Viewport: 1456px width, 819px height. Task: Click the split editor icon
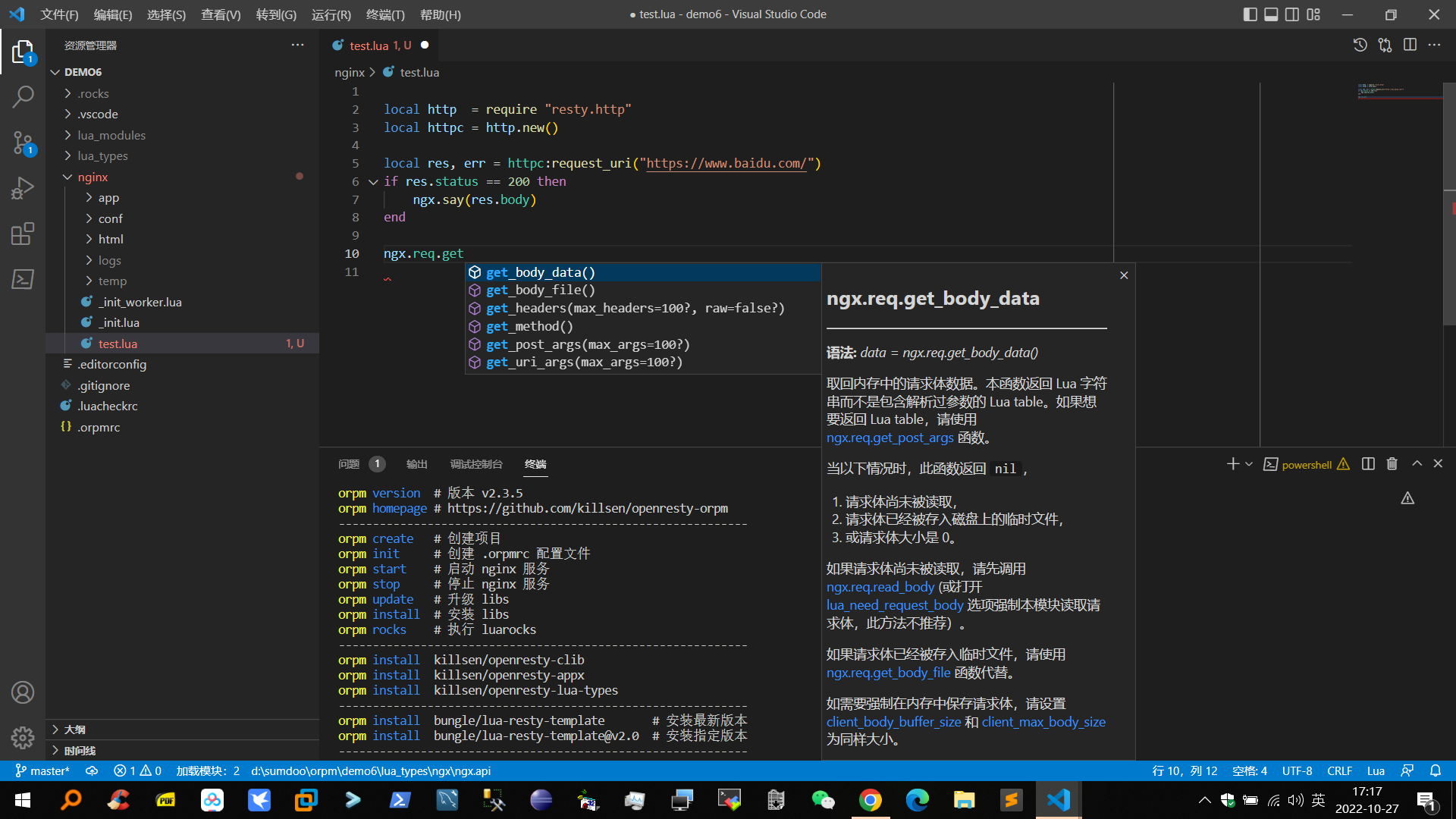(x=1410, y=45)
